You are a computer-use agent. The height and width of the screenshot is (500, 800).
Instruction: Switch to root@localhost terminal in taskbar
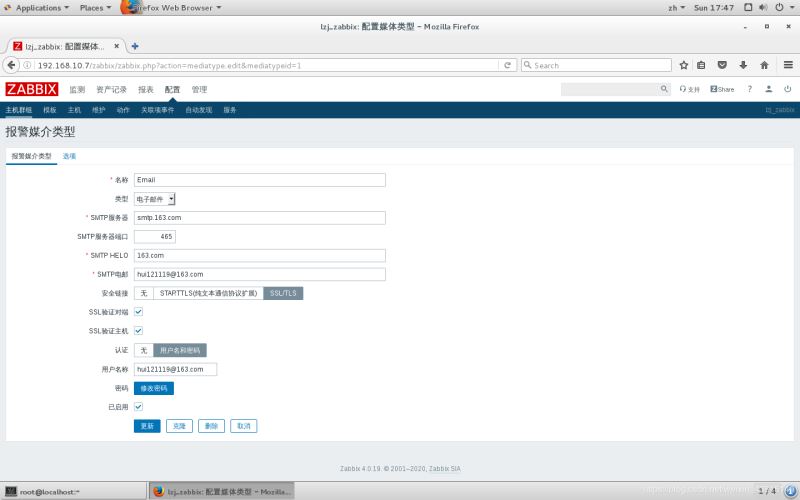pyautogui.click(x=74, y=491)
